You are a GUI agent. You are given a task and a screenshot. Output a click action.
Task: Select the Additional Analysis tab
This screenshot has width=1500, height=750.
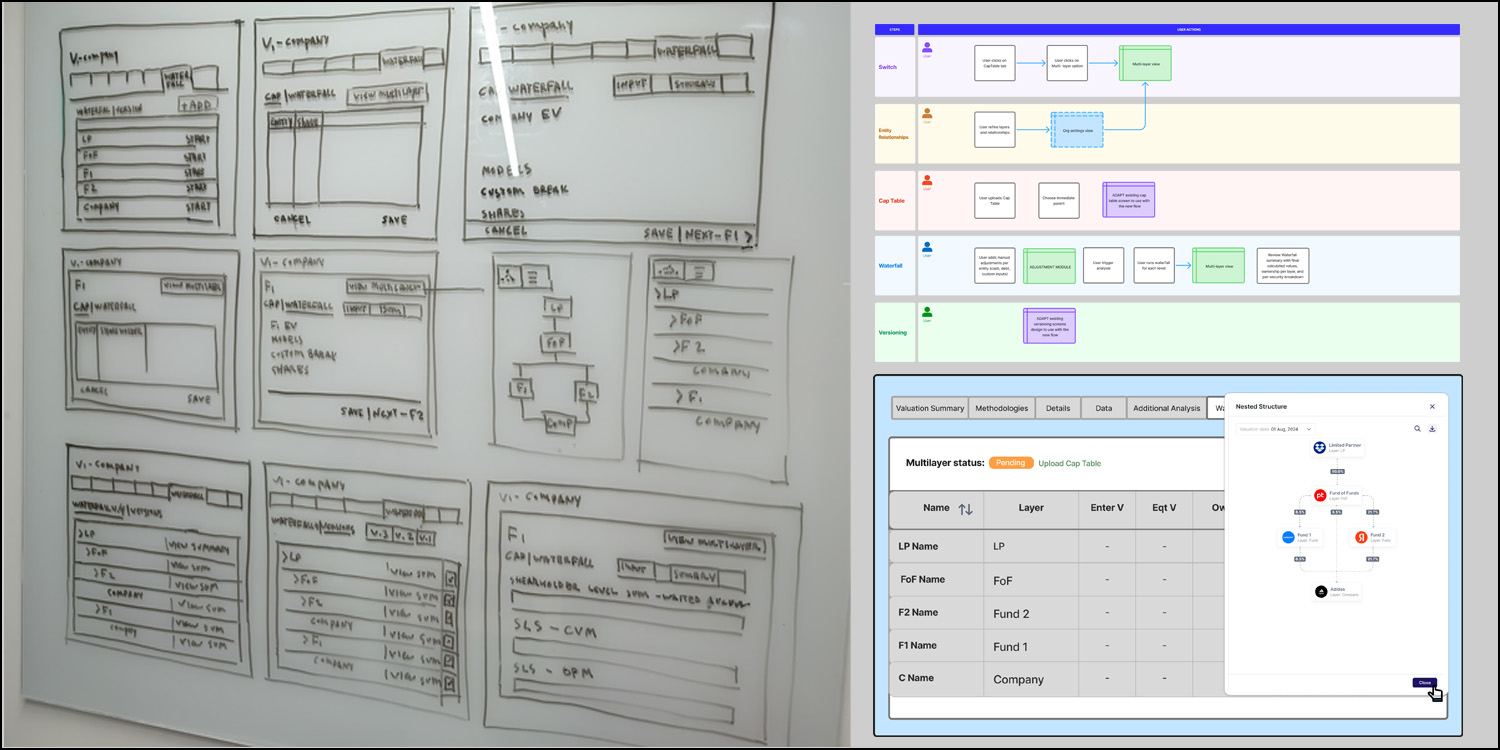point(1167,408)
